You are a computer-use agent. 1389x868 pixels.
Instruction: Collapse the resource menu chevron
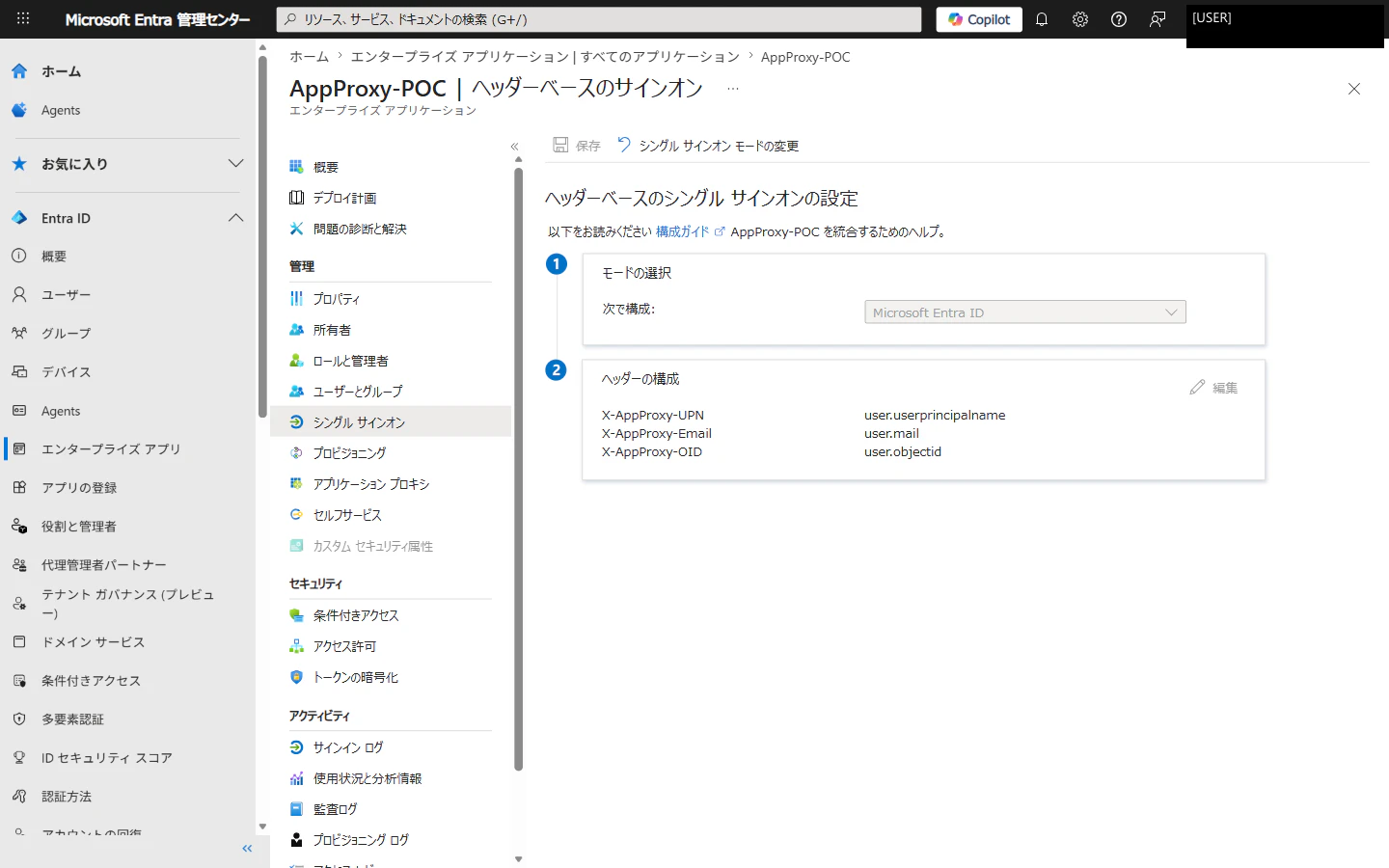pyautogui.click(x=514, y=147)
